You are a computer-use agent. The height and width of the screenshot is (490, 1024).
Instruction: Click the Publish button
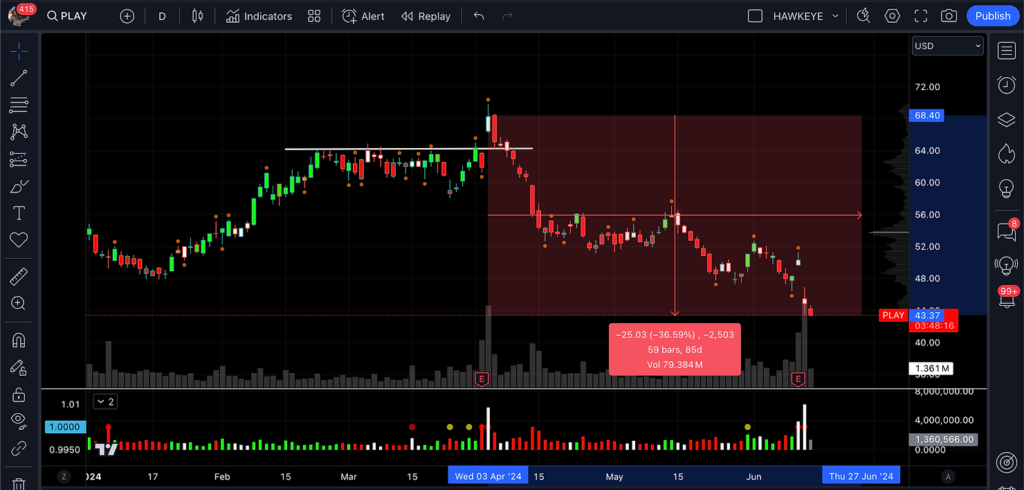tap(992, 16)
